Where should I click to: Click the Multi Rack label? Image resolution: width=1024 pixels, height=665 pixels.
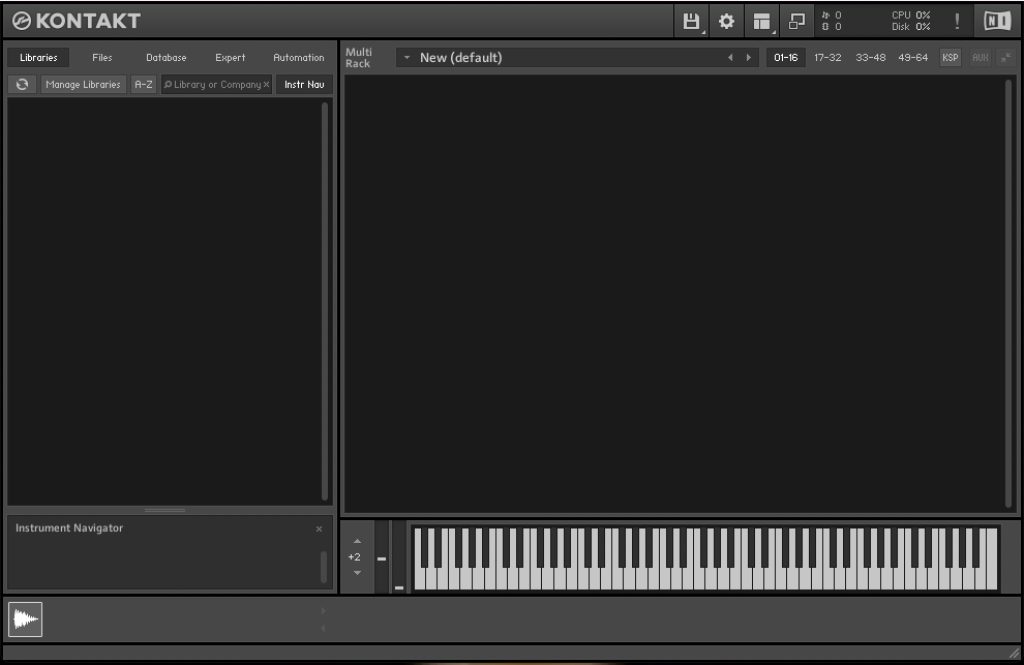(359, 57)
